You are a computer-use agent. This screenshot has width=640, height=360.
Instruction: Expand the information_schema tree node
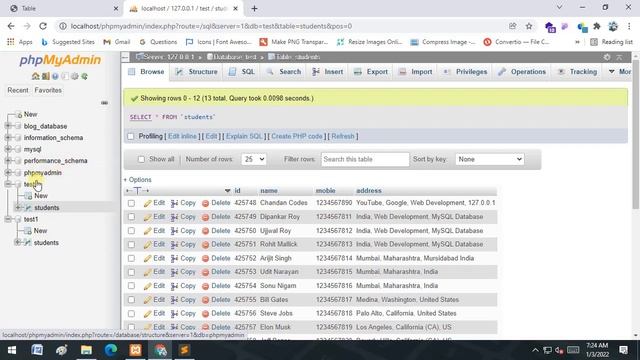coord(8,138)
